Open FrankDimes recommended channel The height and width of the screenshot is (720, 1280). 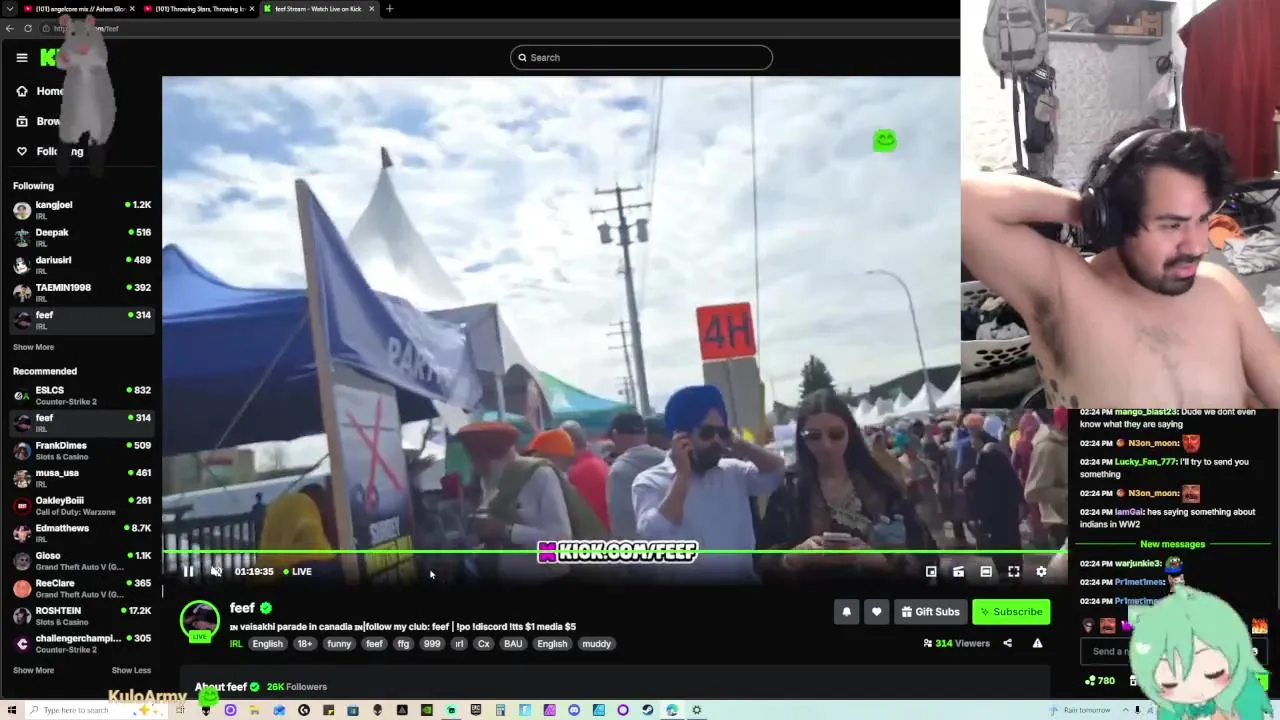(x=81, y=450)
